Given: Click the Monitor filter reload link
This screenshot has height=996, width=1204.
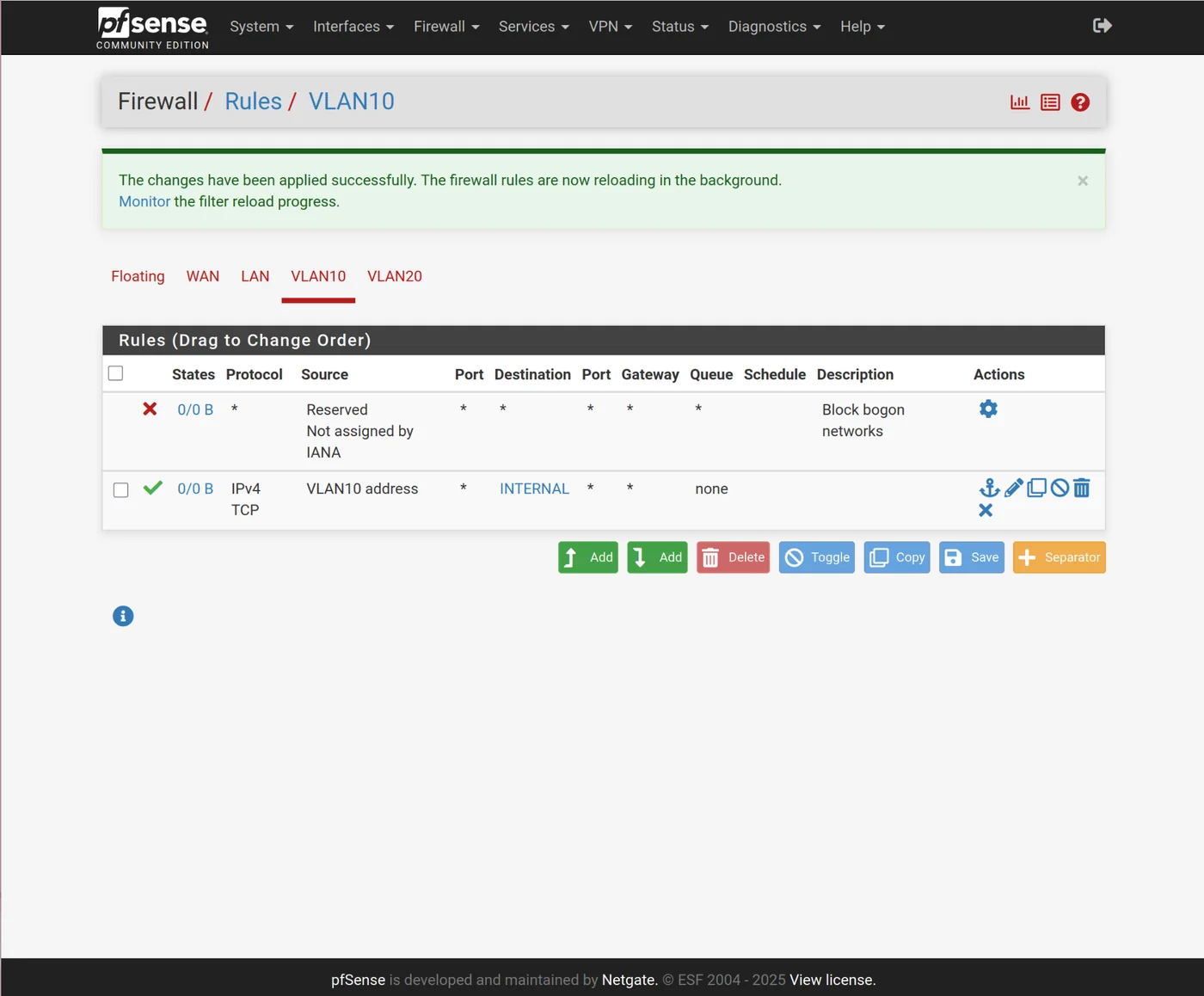Looking at the screenshot, I should (144, 201).
